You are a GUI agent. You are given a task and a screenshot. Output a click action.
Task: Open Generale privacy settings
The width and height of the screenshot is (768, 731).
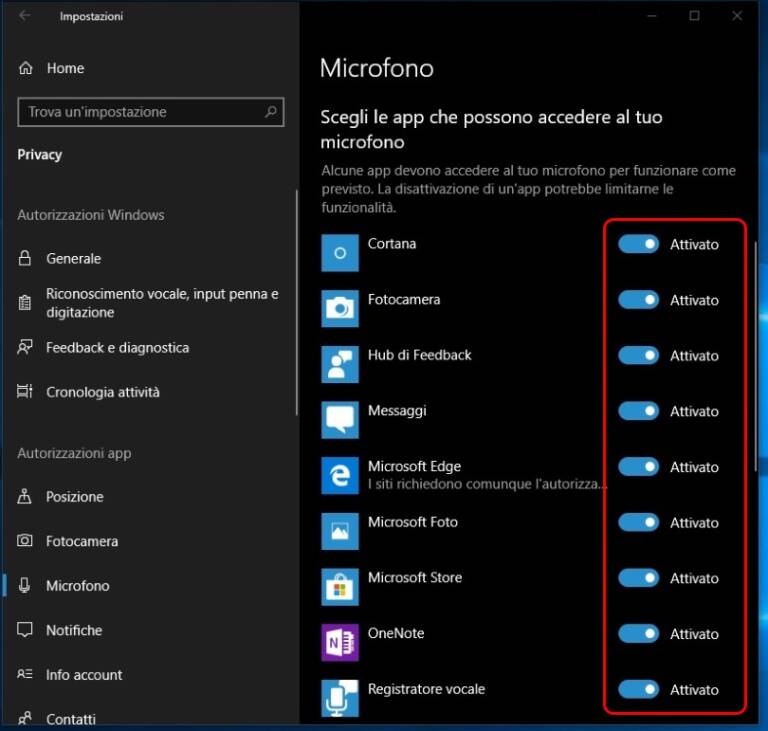149,258
